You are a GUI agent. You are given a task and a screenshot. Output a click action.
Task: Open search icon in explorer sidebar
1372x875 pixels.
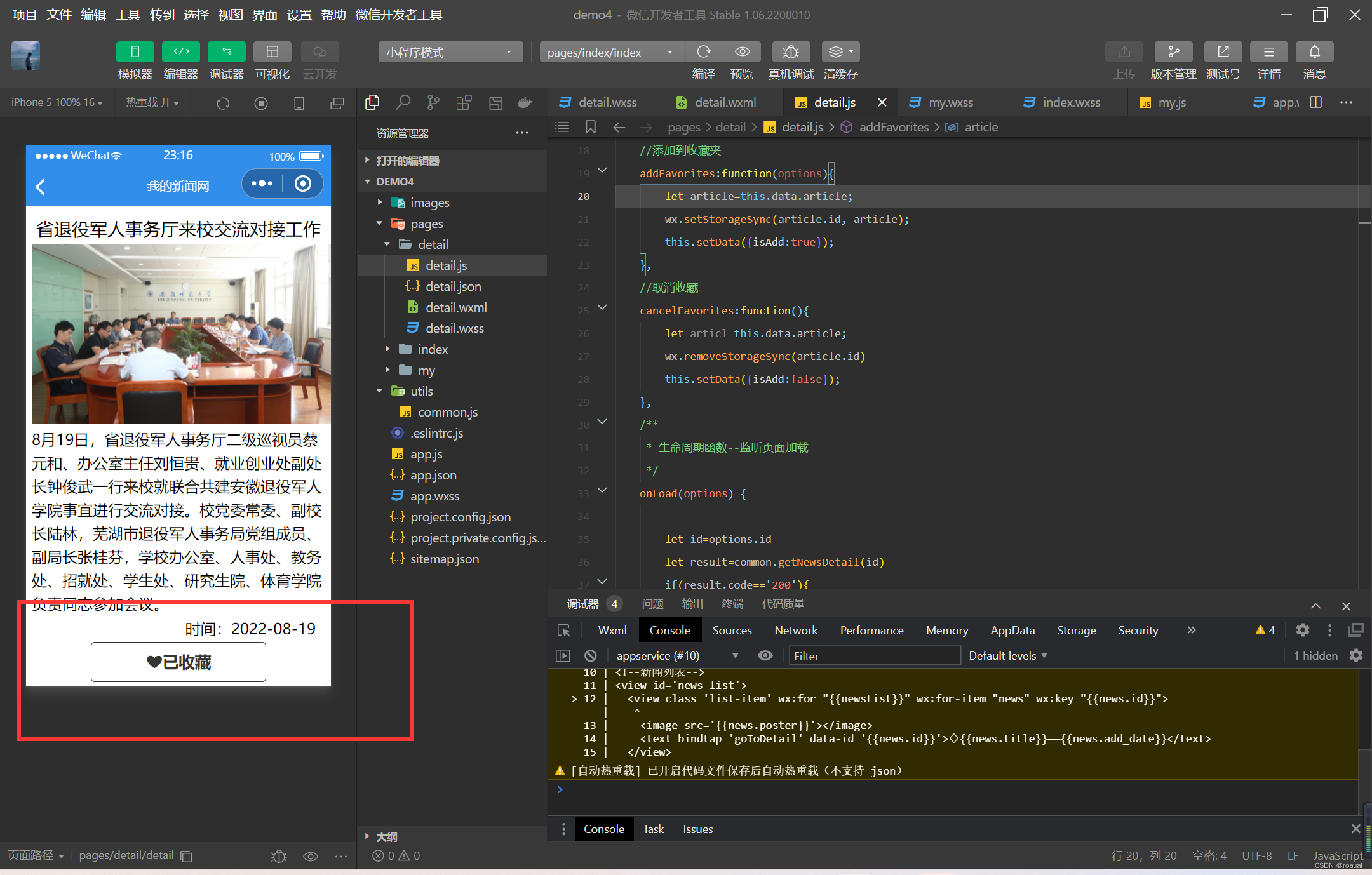403,102
